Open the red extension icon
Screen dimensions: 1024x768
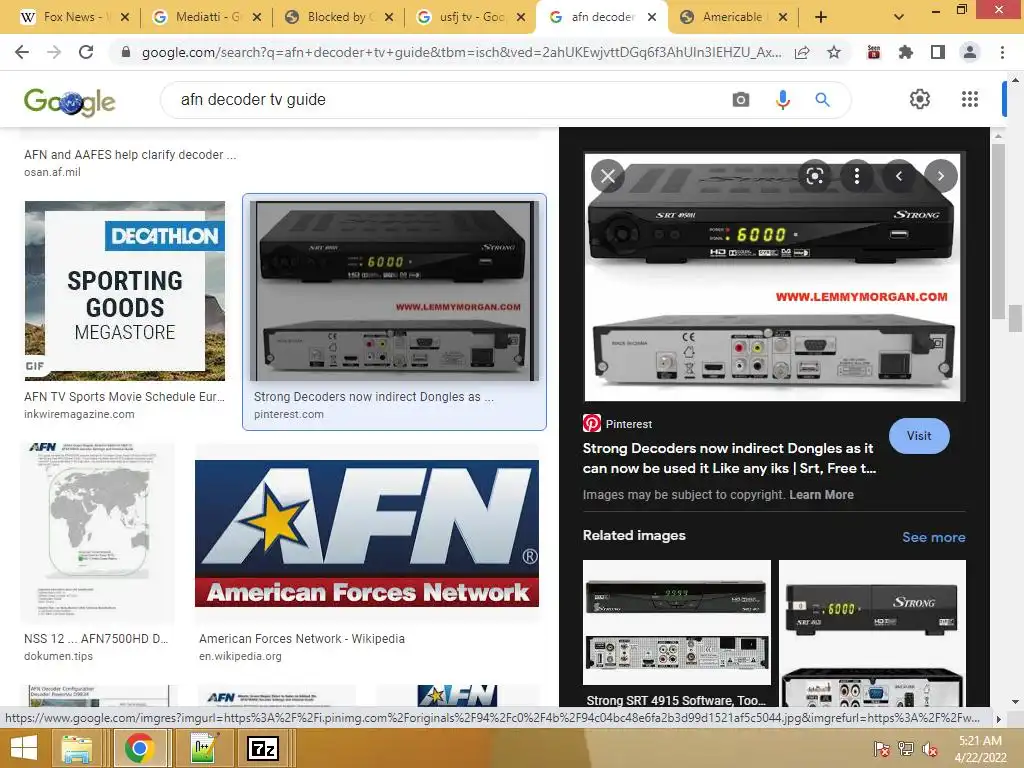coord(873,52)
